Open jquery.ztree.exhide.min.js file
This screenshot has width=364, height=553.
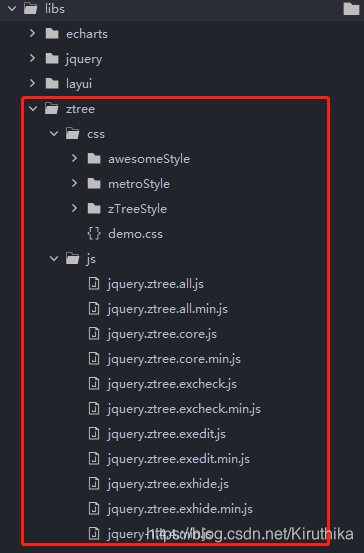tap(180, 509)
